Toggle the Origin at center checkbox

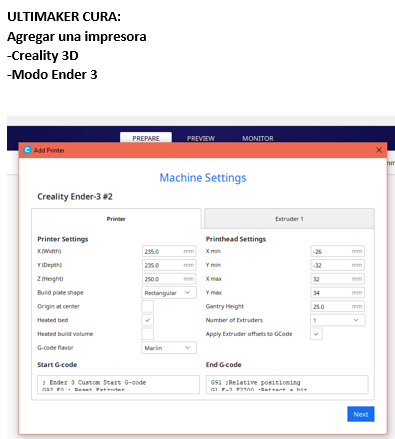[x=148, y=306]
